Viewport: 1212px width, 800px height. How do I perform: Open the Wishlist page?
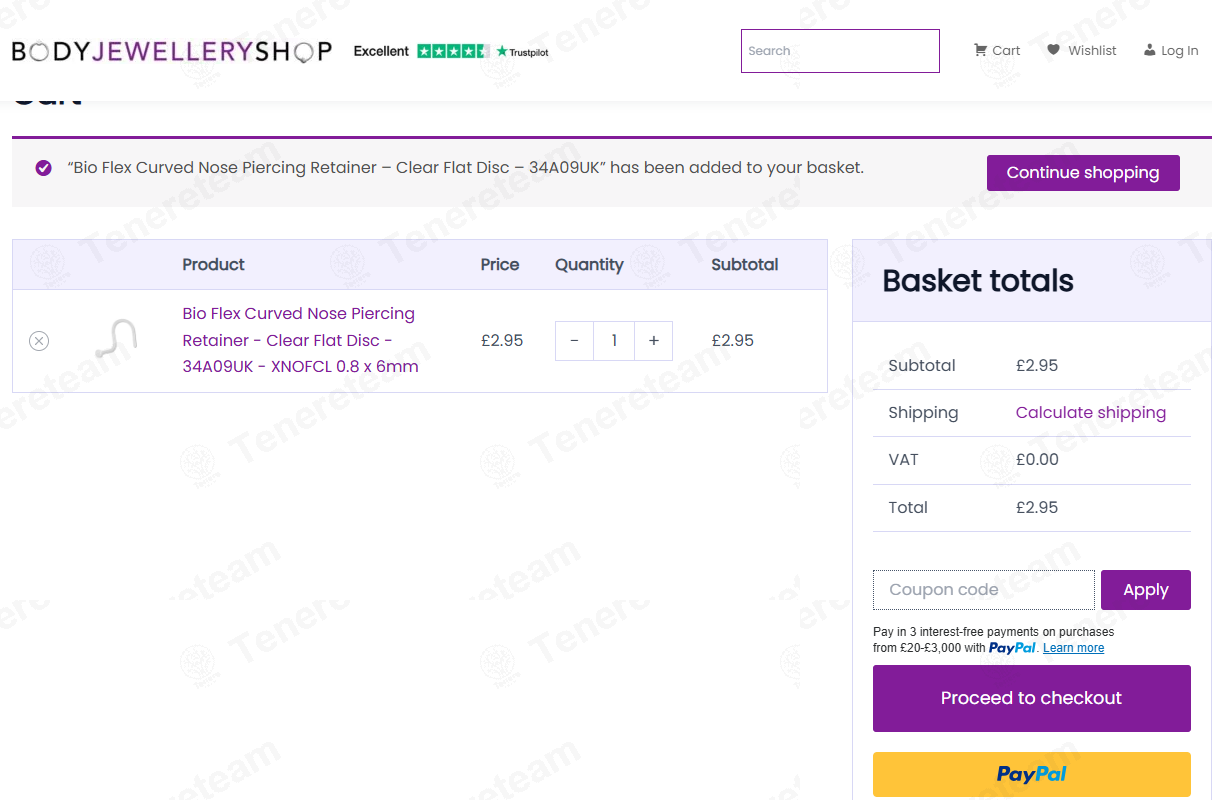[x=1082, y=50]
